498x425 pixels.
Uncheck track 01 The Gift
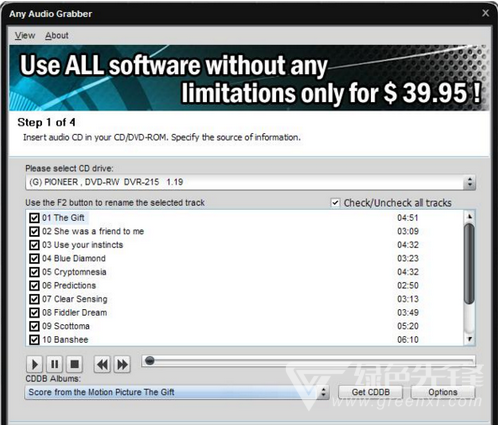point(34,218)
